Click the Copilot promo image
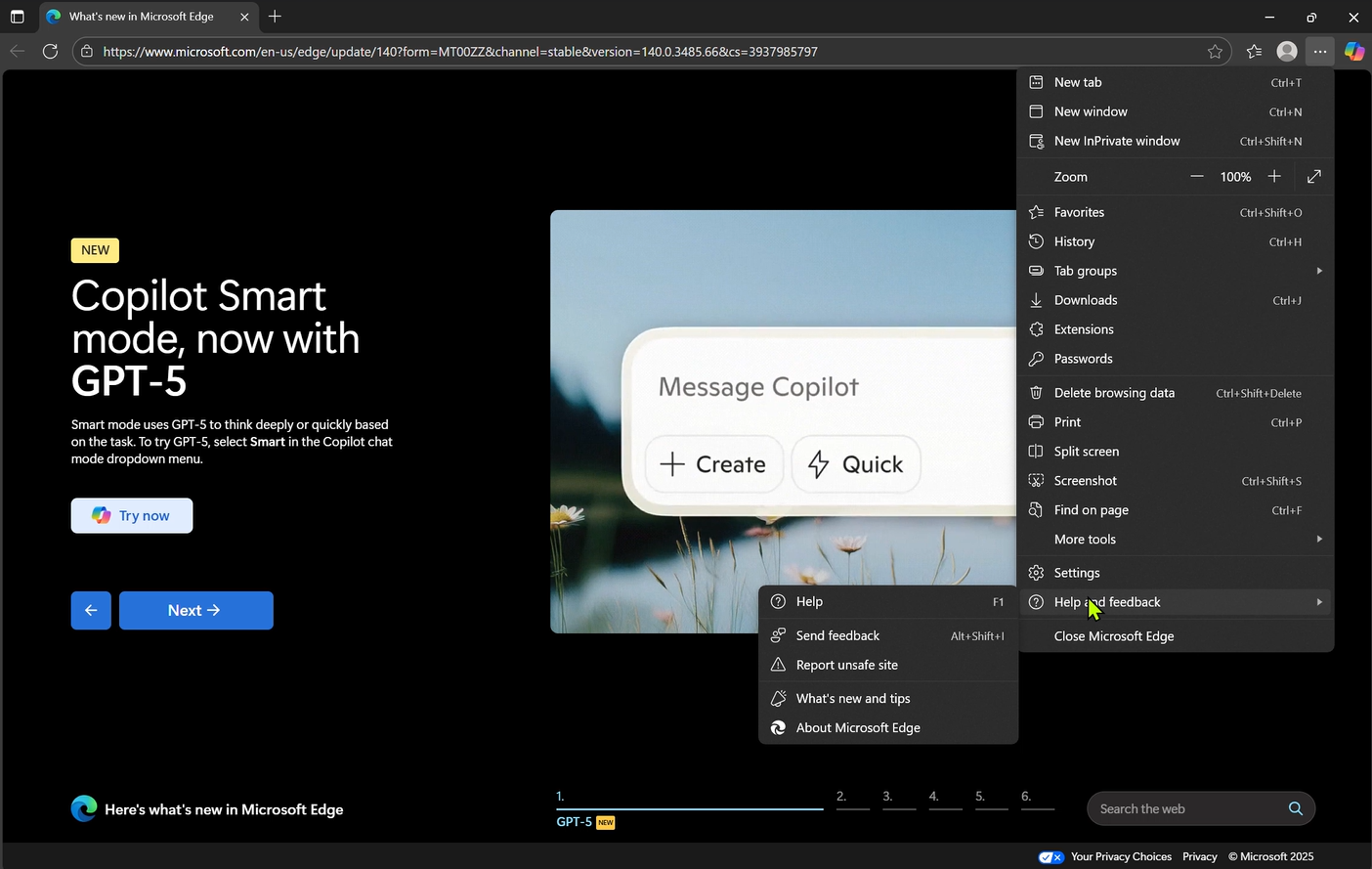The height and width of the screenshot is (869, 1372). [x=784, y=421]
